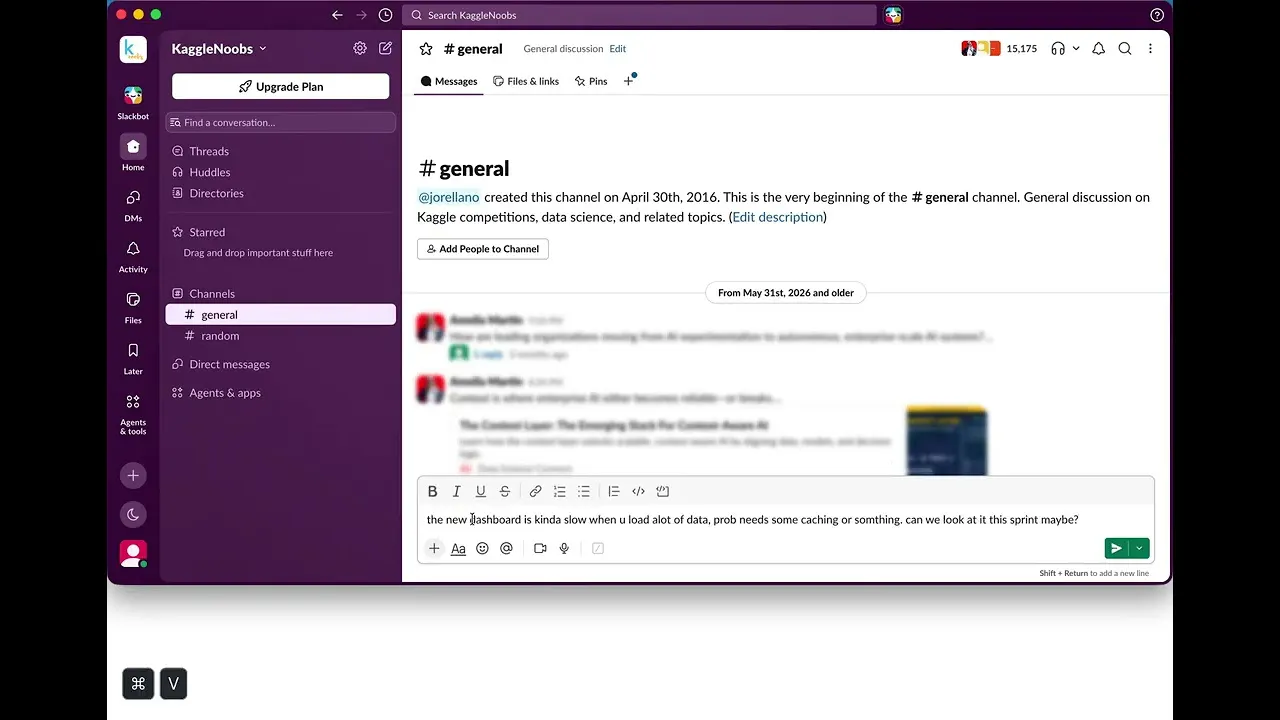Toggle strikethrough formatting in composer

pos(504,491)
